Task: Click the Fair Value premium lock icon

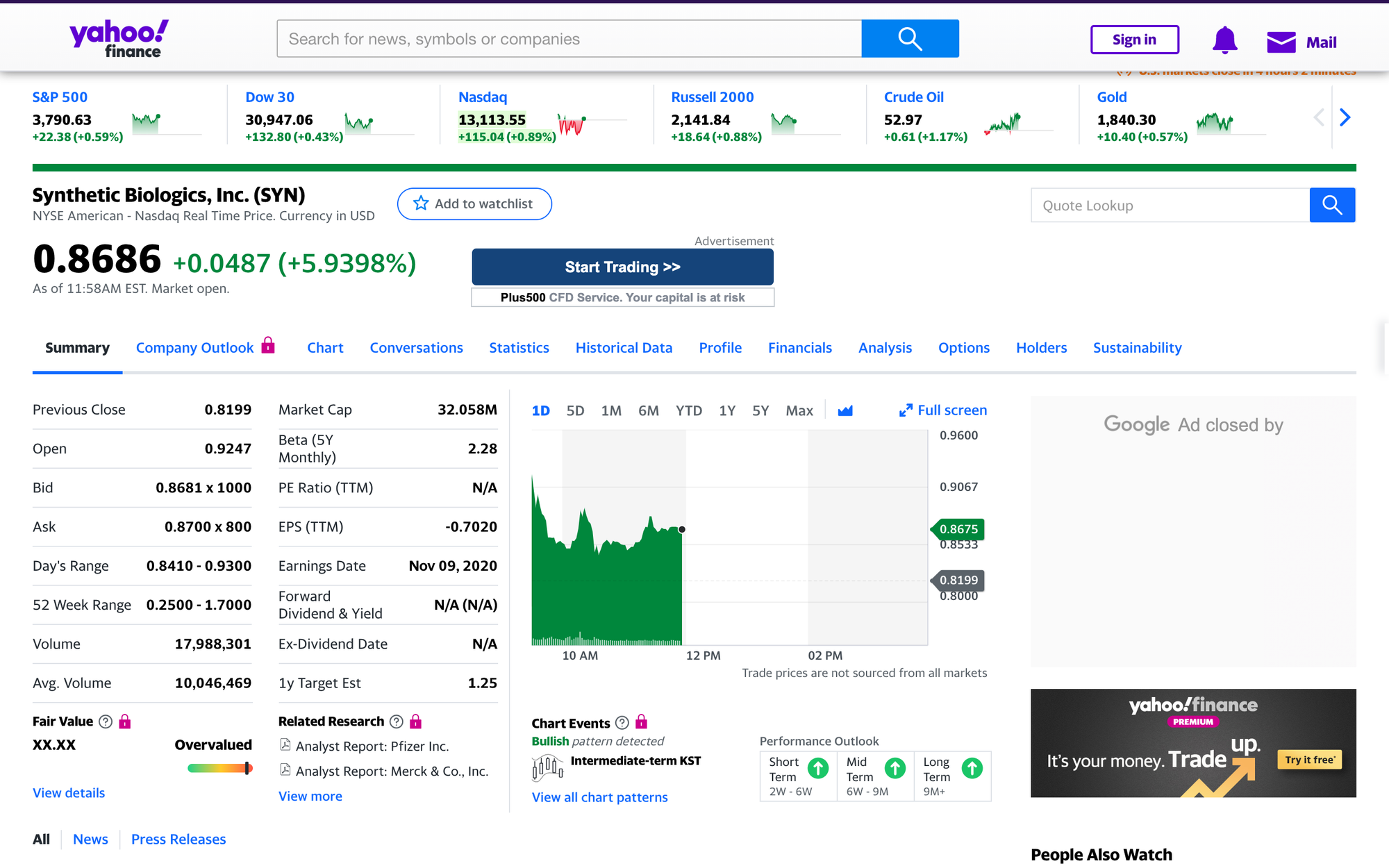Action: 125,721
